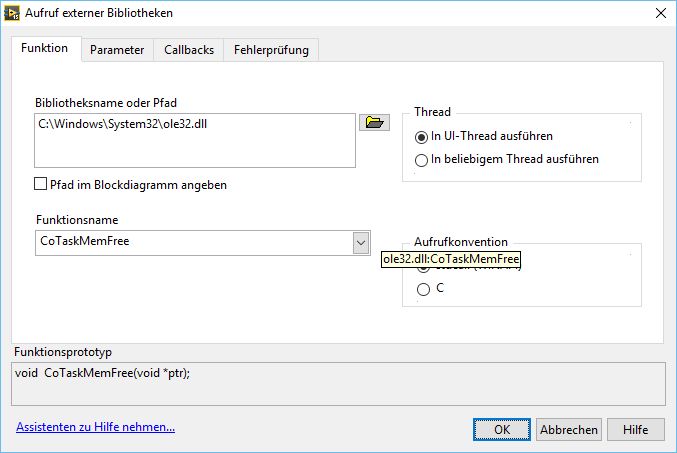Select the stdcall calling convention radio button
This screenshot has height=453, width=677.
coord(423,269)
